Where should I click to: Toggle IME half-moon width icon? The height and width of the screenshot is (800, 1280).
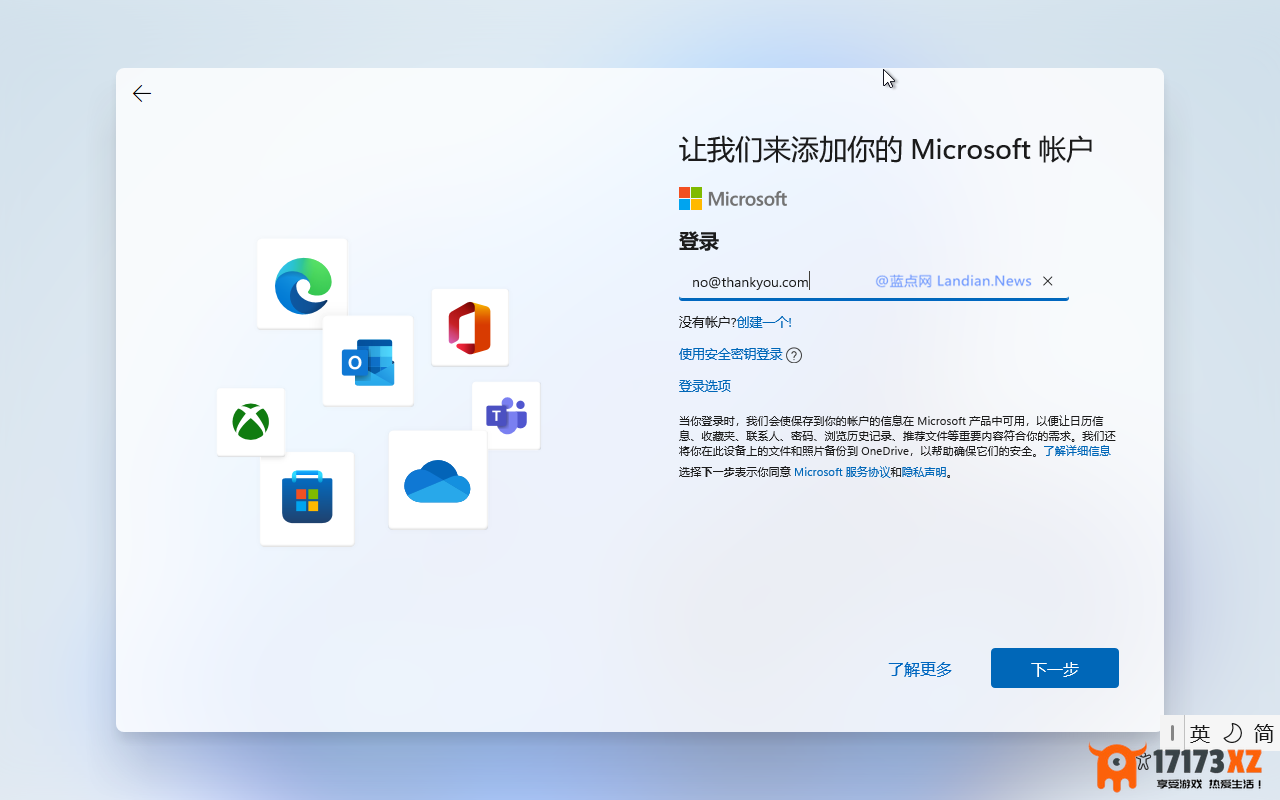click(1233, 734)
